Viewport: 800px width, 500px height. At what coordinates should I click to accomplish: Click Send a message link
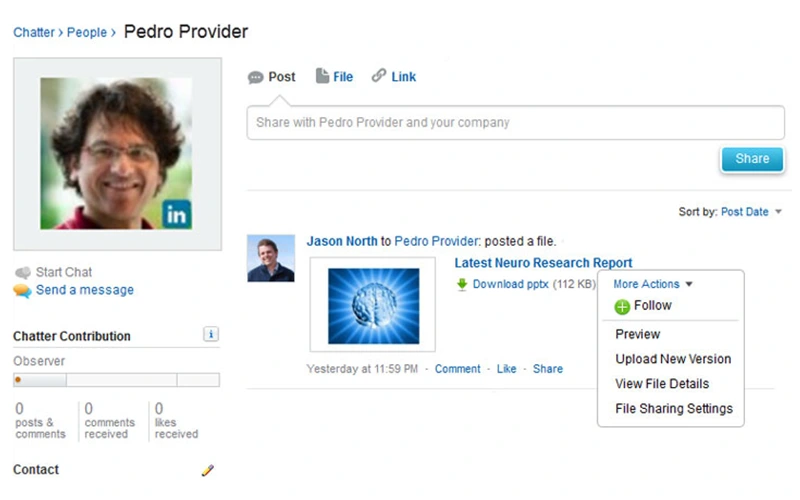[x=85, y=290]
